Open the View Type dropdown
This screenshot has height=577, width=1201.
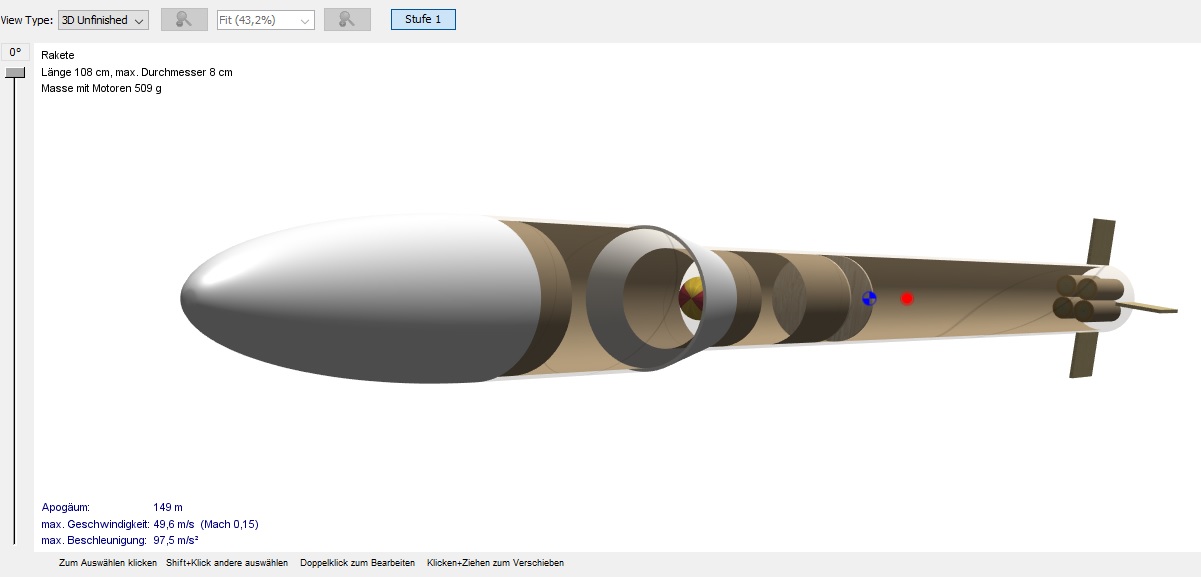(x=104, y=20)
